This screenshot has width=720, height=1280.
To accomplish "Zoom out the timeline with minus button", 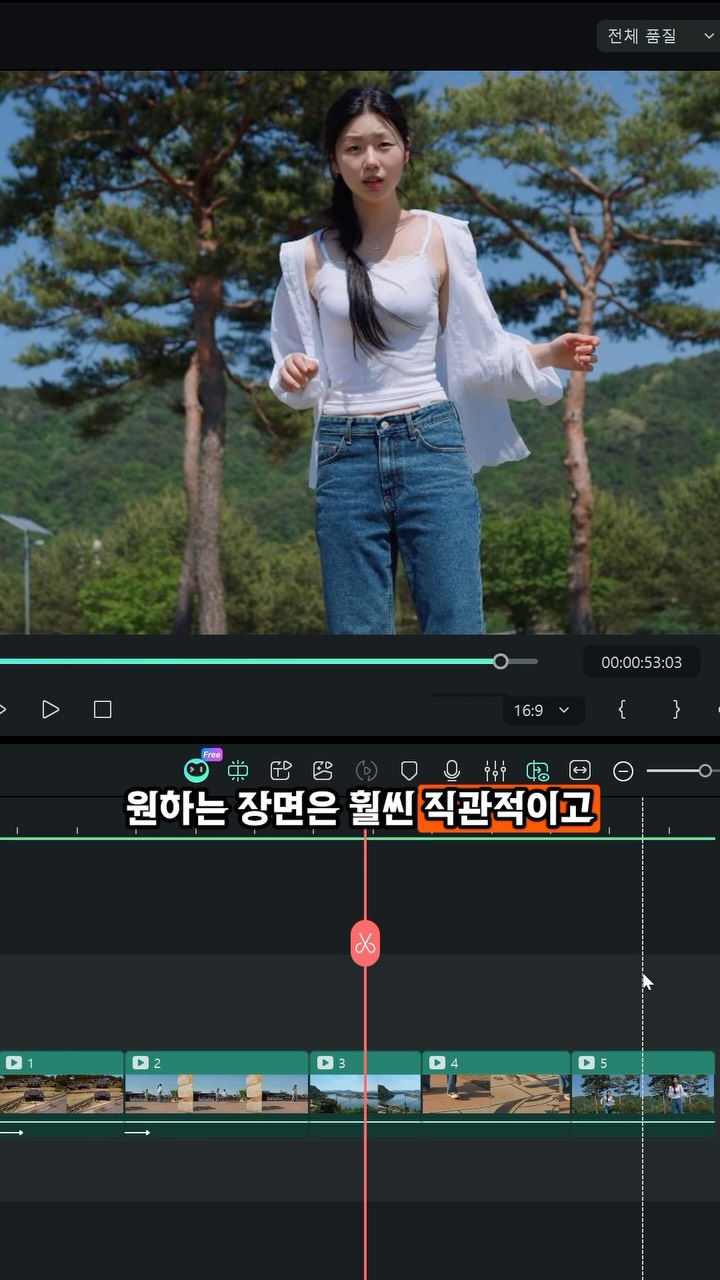I will 623,771.
